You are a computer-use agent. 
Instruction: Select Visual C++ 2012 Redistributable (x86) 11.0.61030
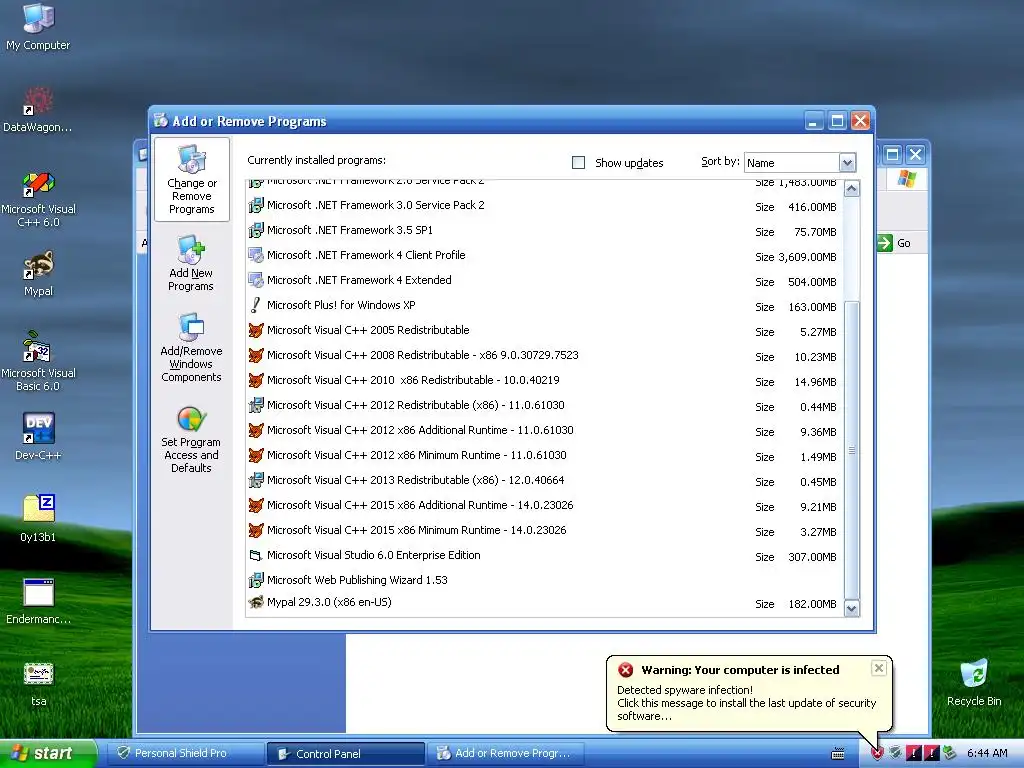[543, 406]
